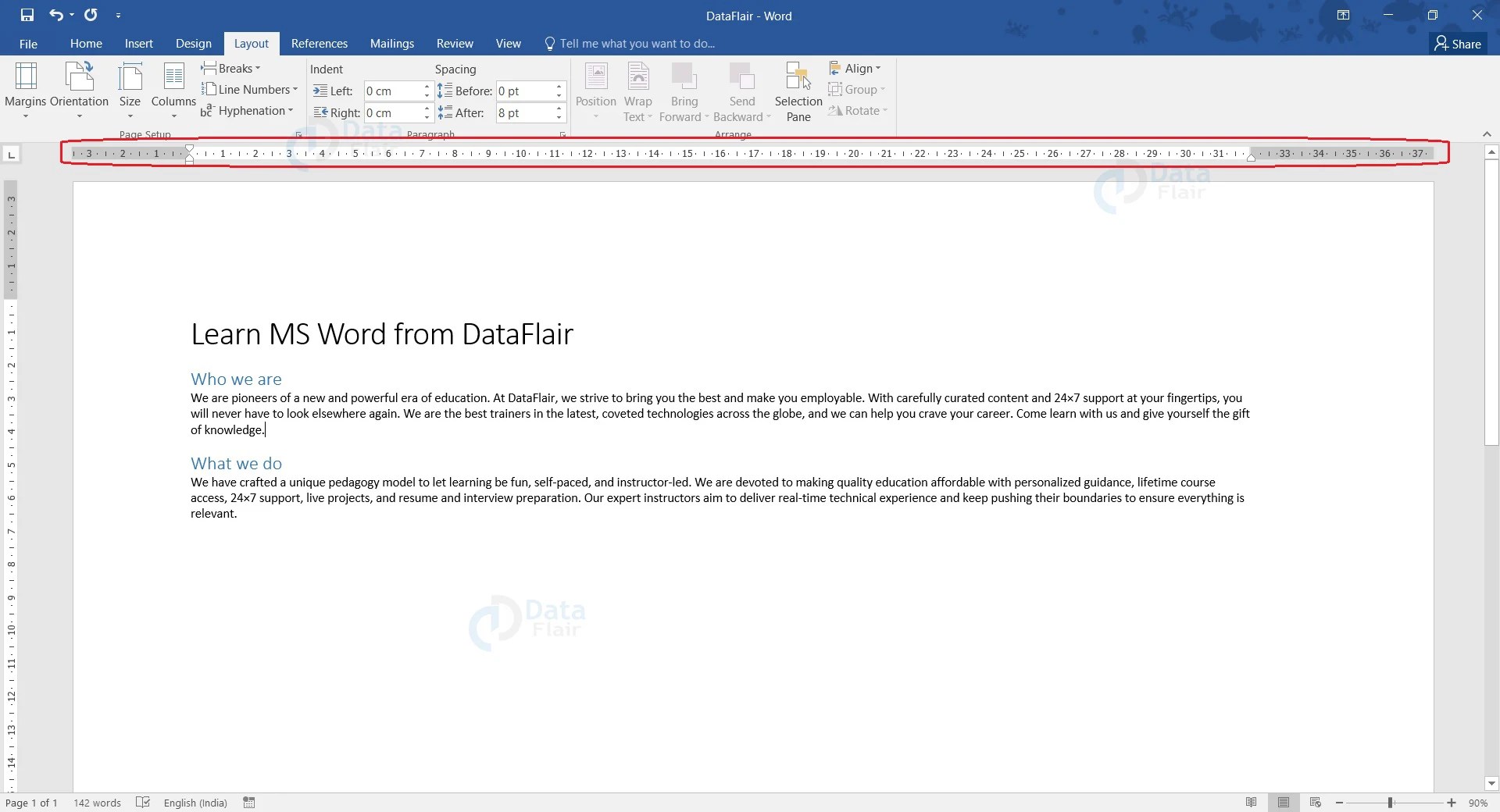
Task: Switch to the References tab
Action: [320, 43]
